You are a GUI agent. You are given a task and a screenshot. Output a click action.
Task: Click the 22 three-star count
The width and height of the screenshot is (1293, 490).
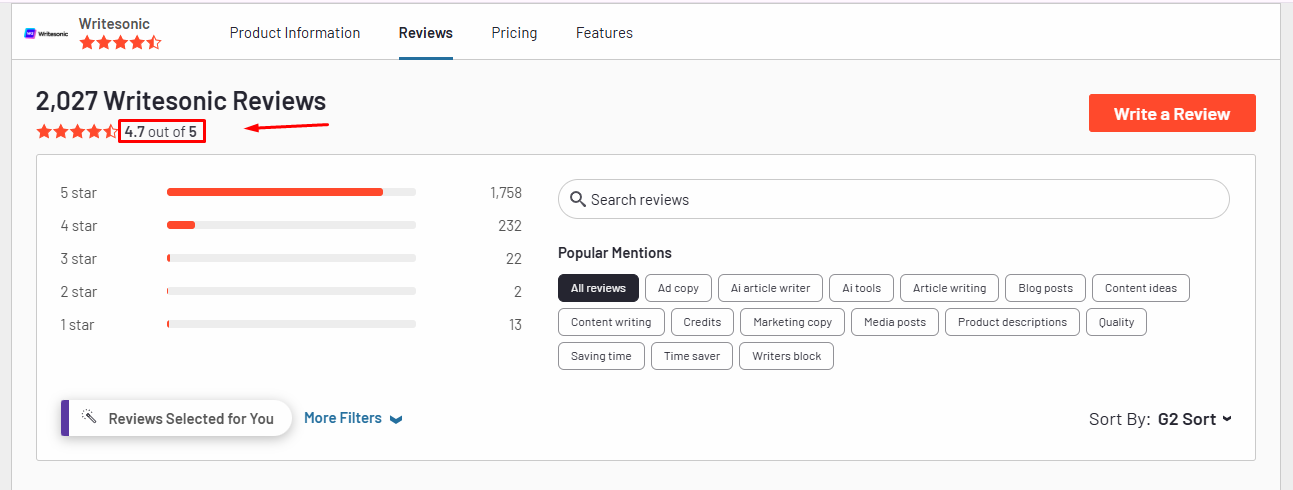coord(514,258)
